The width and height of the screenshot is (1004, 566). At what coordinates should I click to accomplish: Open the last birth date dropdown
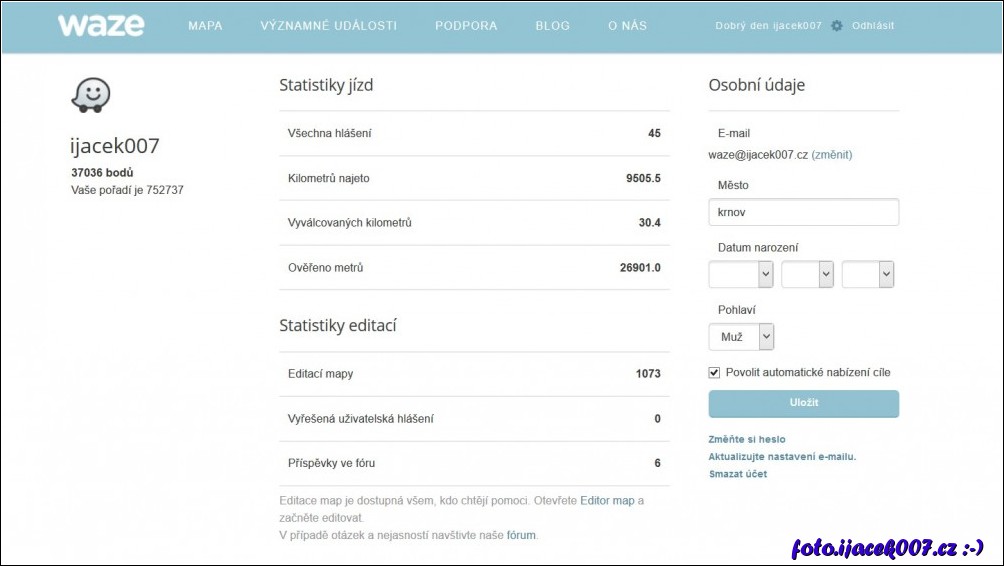pyautogui.click(x=867, y=275)
